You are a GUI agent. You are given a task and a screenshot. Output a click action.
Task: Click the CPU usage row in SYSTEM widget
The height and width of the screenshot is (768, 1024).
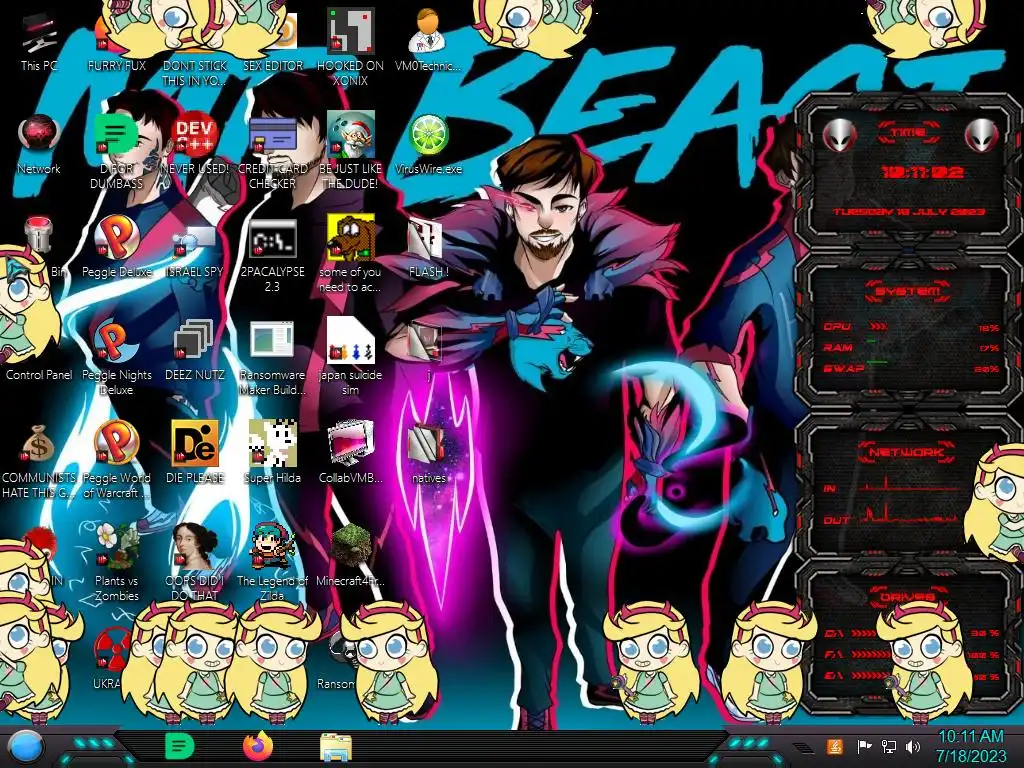point(910,327)
